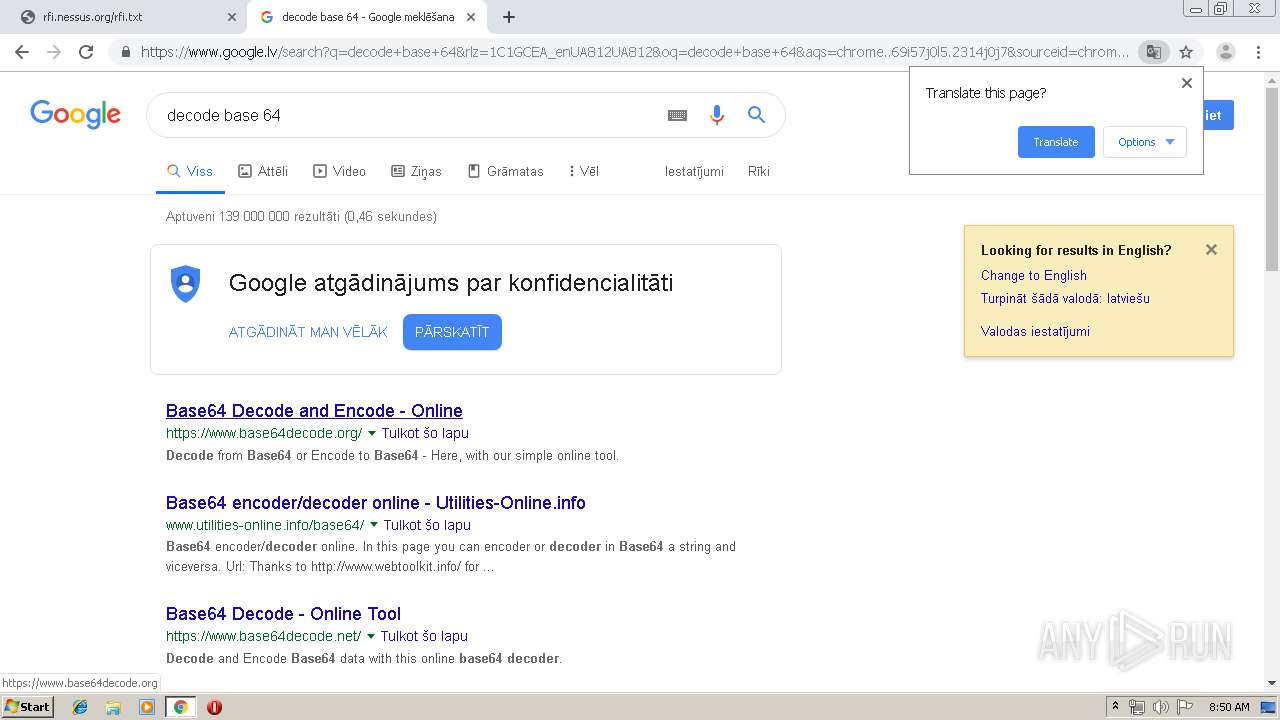Click the network tray icon
Viewport: 1280px width, 720px height.
(x=1137, y=707)
